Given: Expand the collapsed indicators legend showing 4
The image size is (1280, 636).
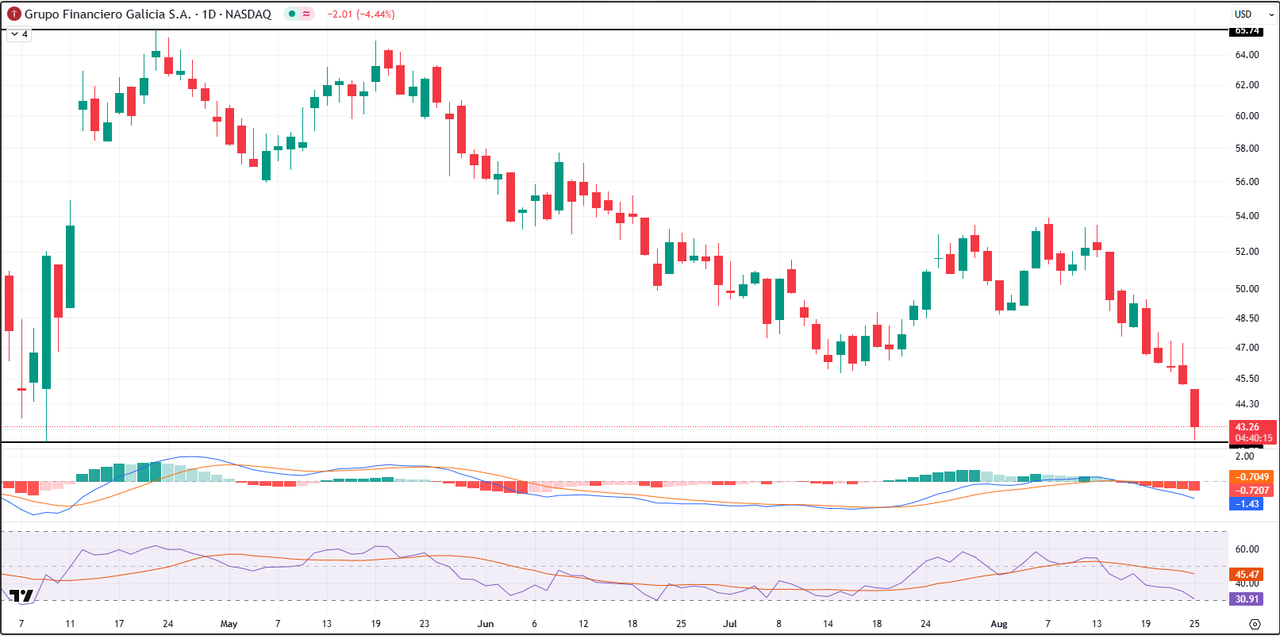Looking at the screenshot, I should coord(19,33).
